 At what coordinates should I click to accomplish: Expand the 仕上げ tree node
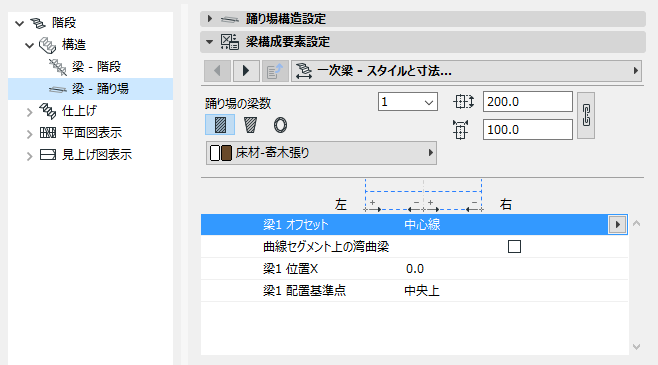(x=29, y=112)
